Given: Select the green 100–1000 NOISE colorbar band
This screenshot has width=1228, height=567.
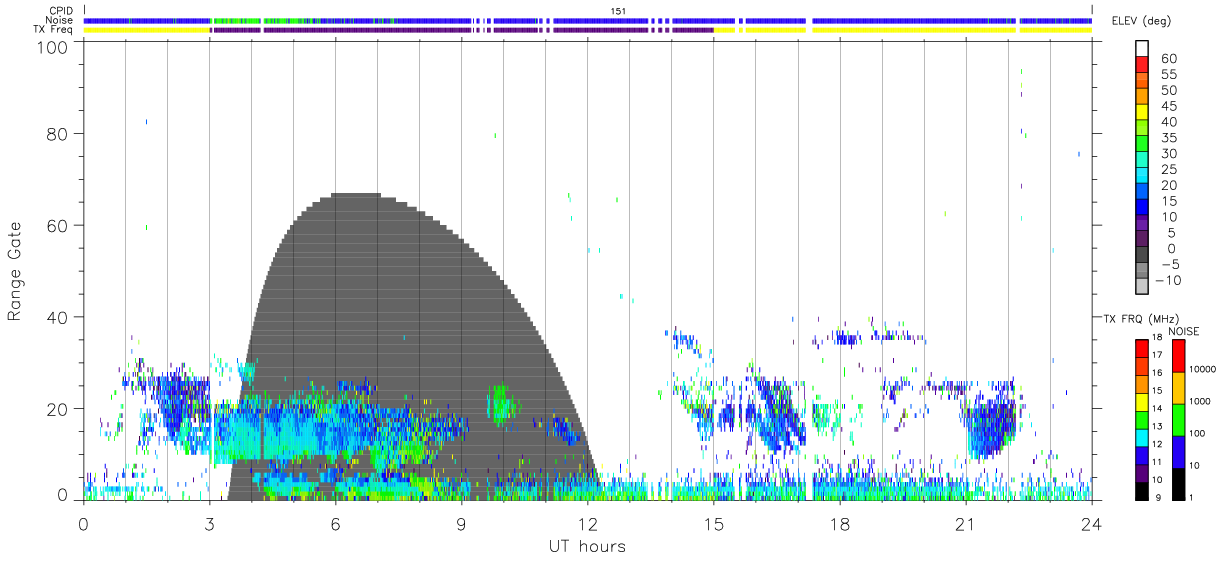Looking at the screenshot, I should [1178, 418].
